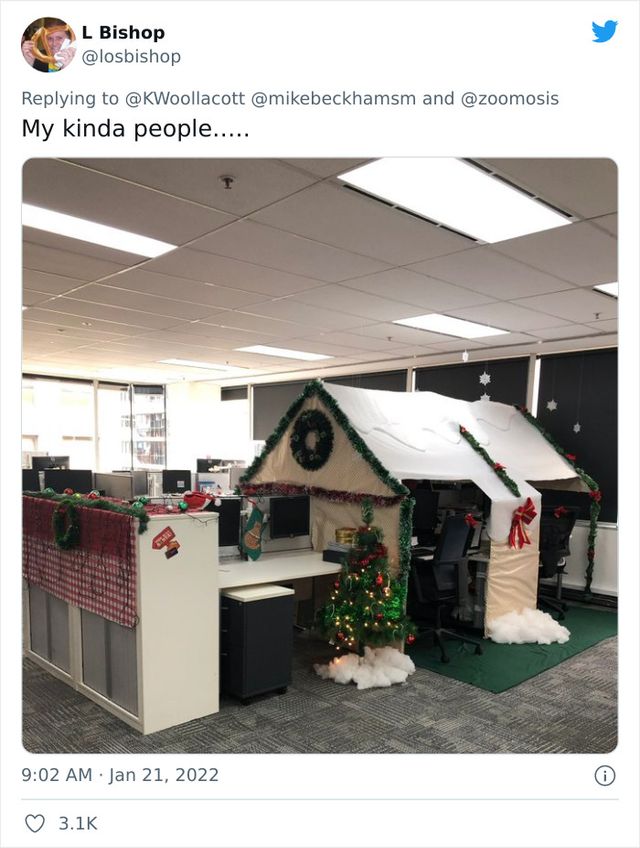
Task: Open the decorated cubicle photo
Action: click(x=320, y=455)
